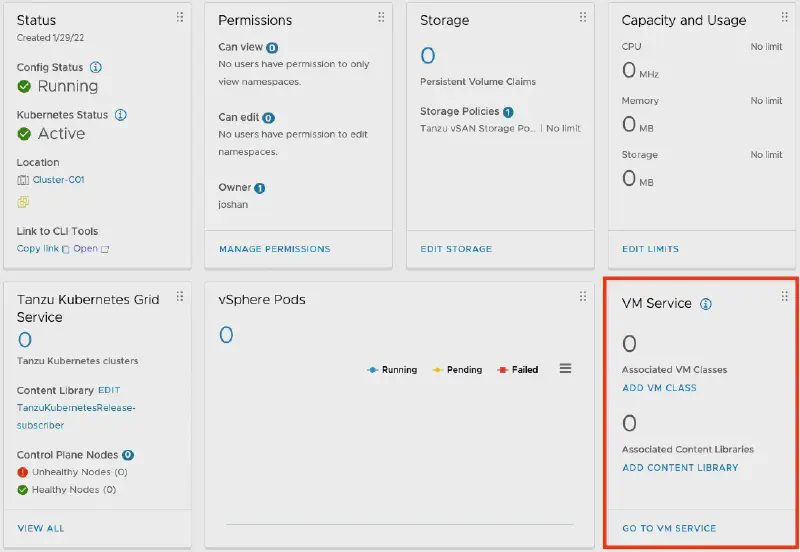
Task: Click the VM Service info icon
Action: 705,304
